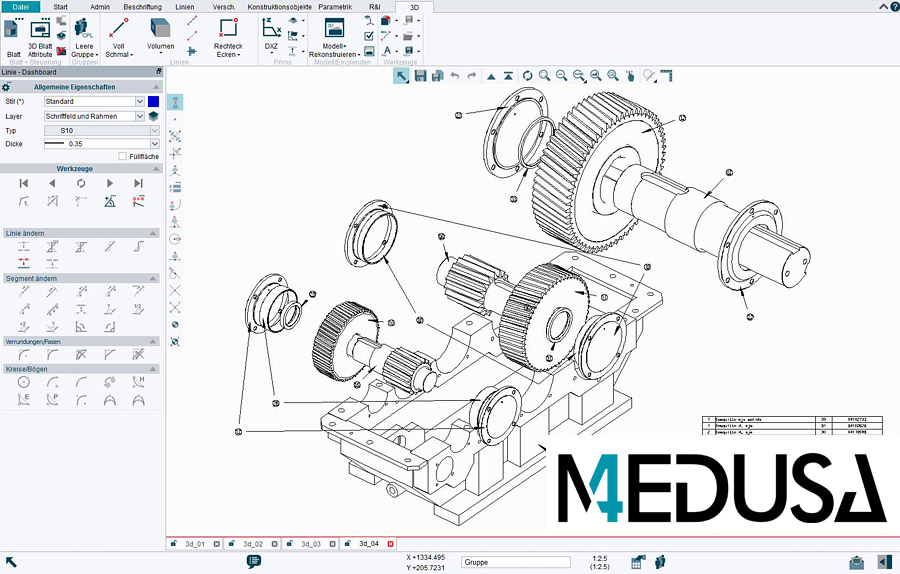Open the Datei menu
The image size is (900, 574).
[x=21, y=7]
